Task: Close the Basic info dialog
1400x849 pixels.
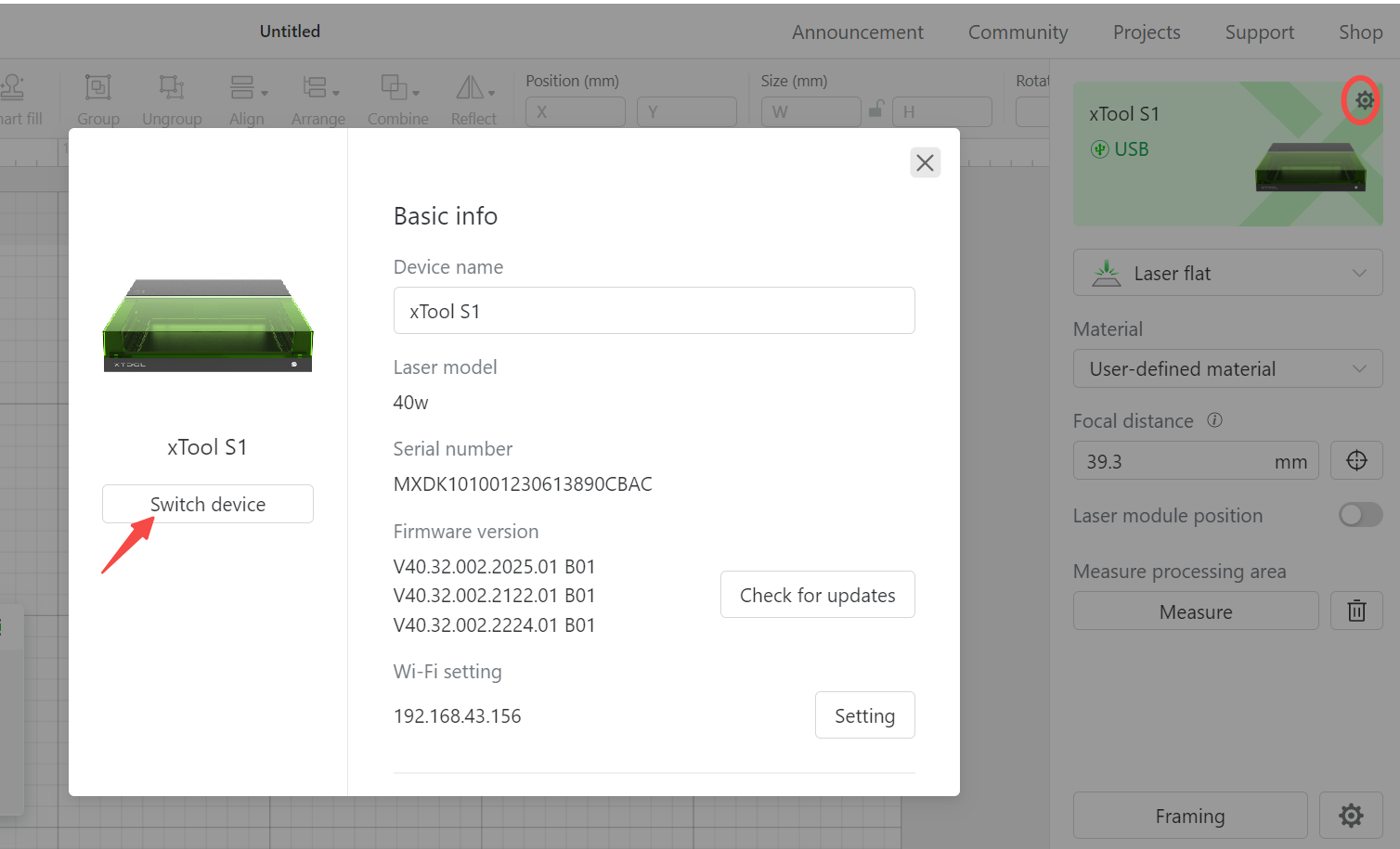Action: point(925,162)
